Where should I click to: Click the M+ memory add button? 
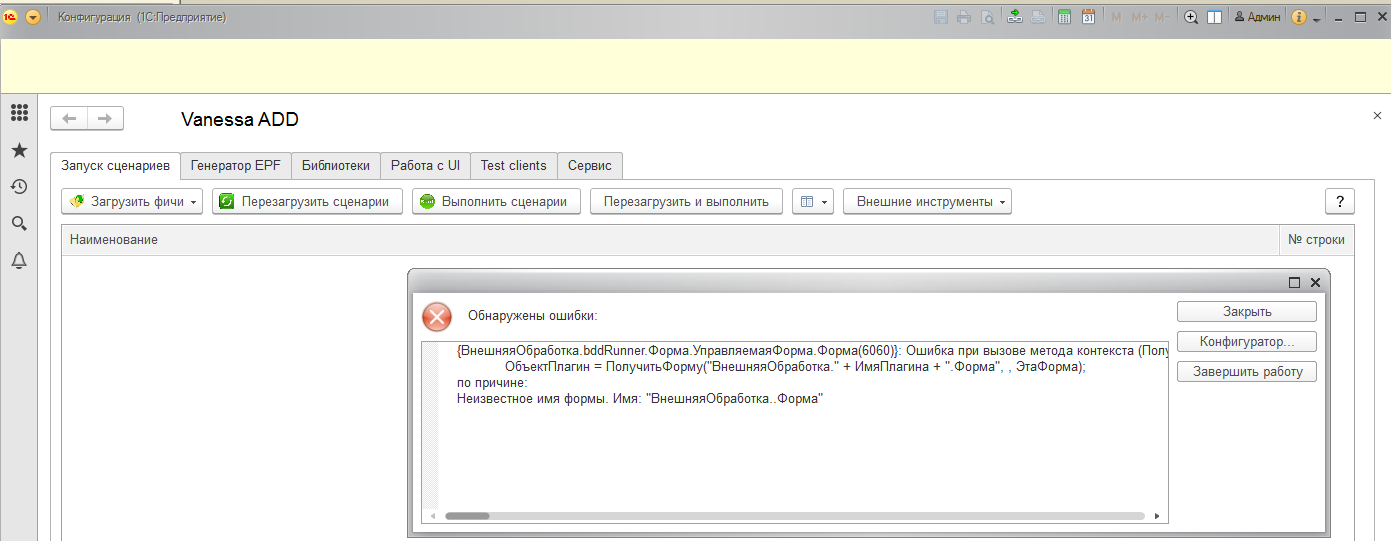pyautogui.click(x=1139, y=17)
